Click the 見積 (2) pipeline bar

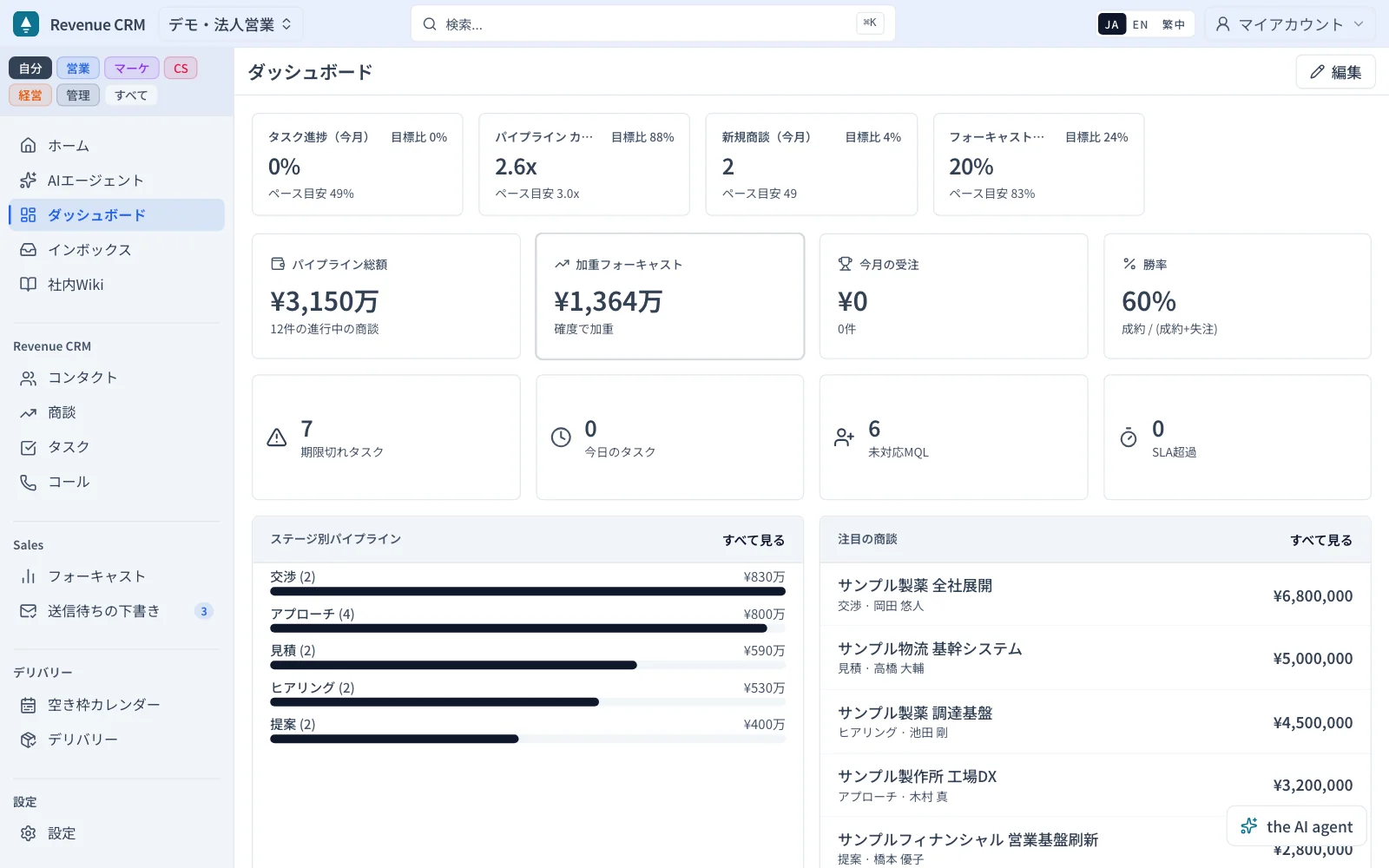pos(528,665)
